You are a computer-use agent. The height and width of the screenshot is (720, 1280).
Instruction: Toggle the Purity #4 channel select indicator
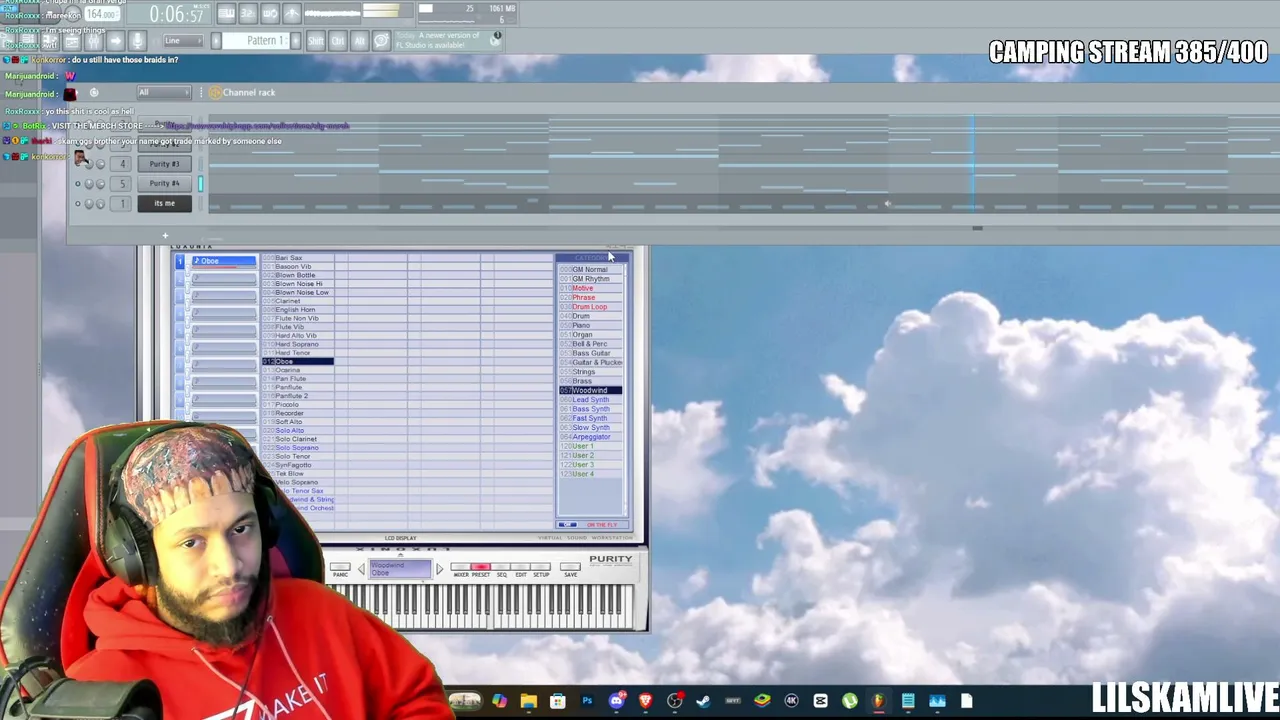(x=200, y=184)
